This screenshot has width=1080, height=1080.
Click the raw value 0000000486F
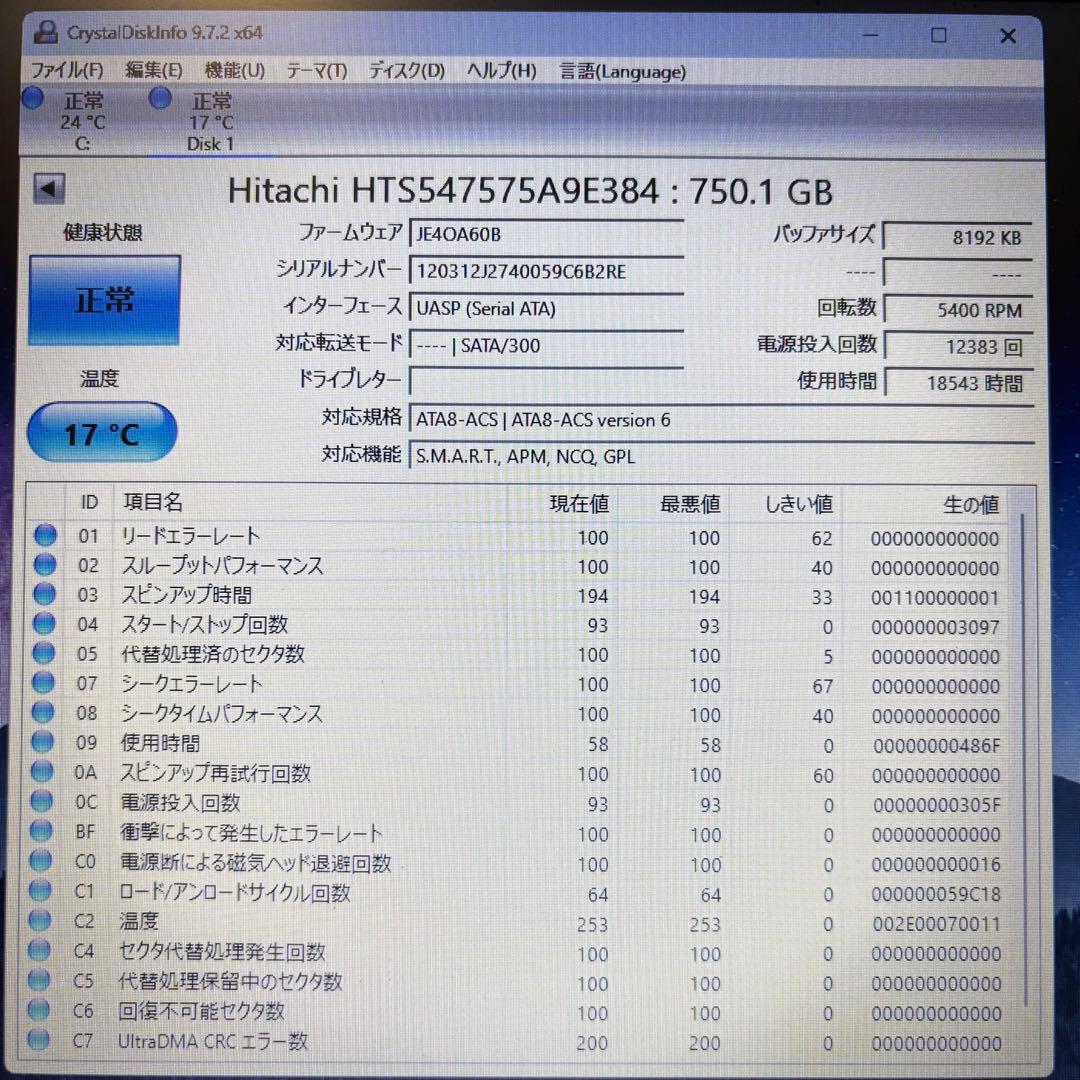(x=936, y=745)
